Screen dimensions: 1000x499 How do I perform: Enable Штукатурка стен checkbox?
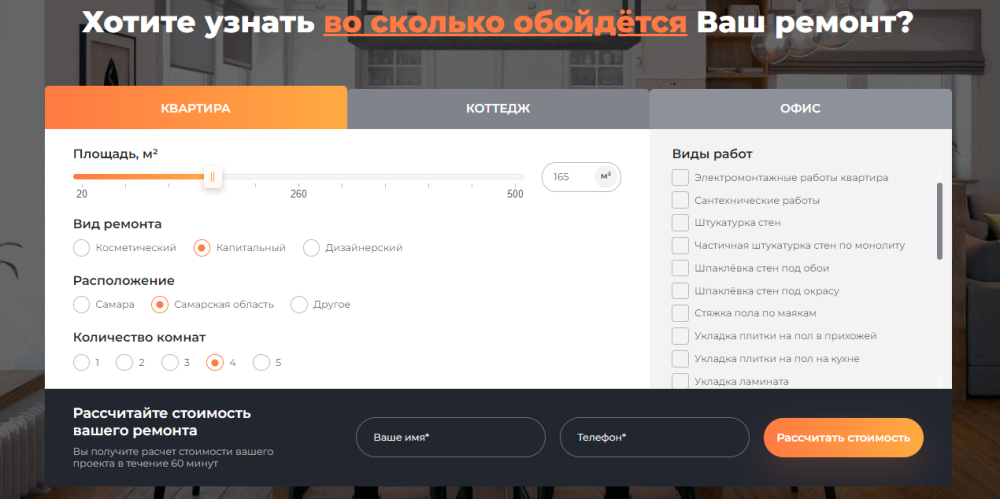pyautogui.click(x=680, y=222)
